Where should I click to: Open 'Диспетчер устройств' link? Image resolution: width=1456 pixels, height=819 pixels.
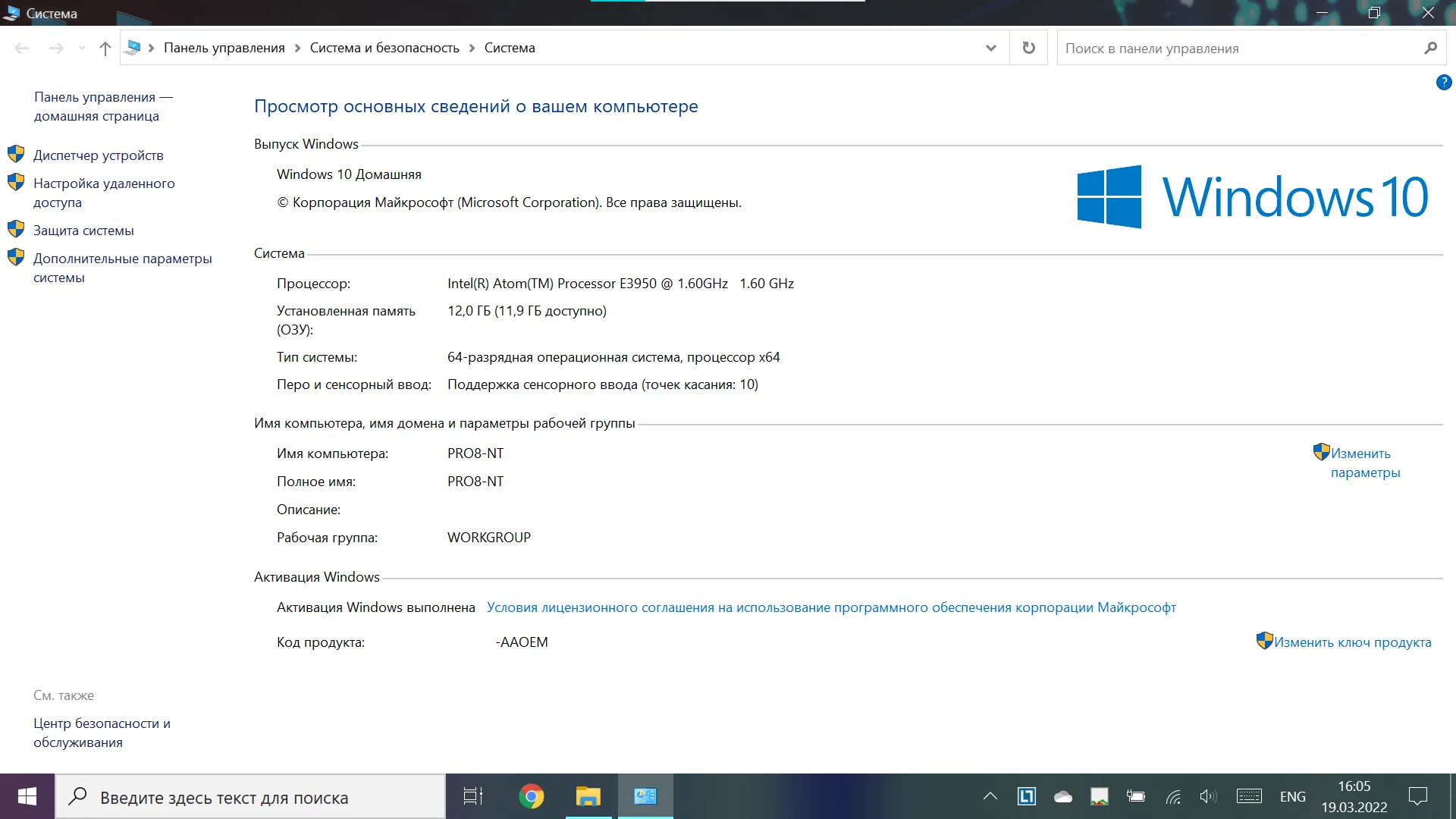(99, 155)
